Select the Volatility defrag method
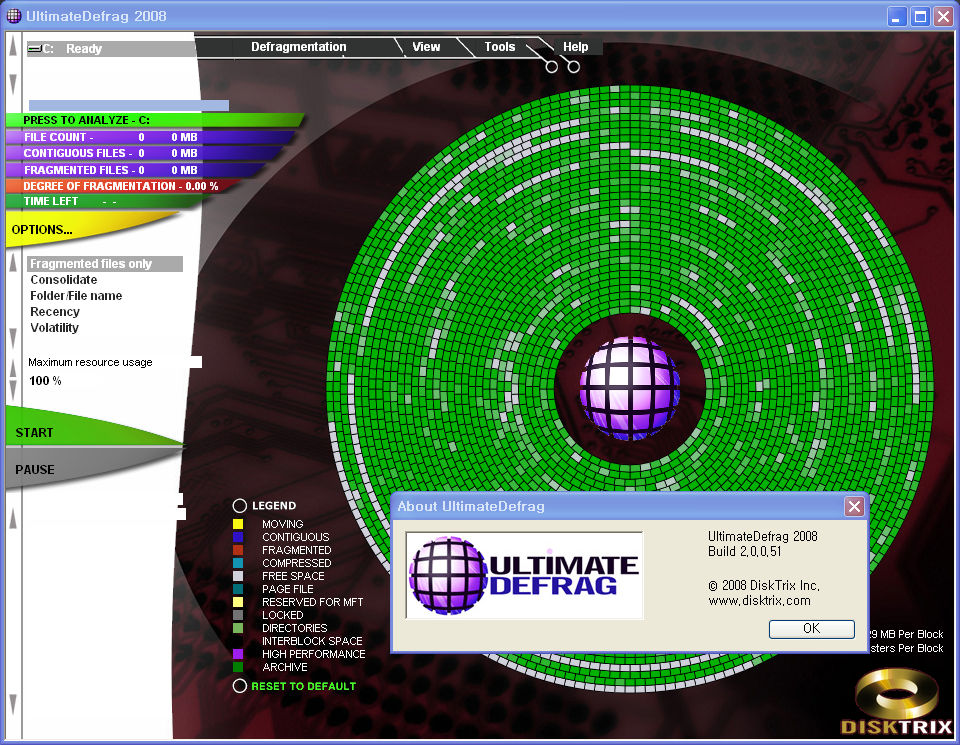 [54, 328]
